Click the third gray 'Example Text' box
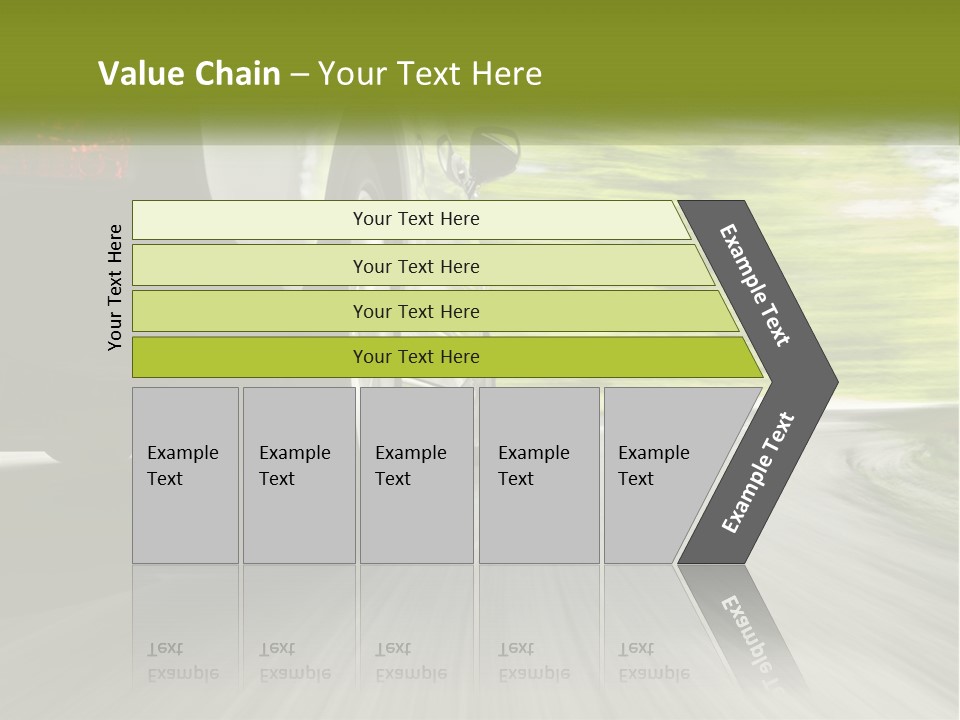Image resolution: width=960 pixels, height=720 pixels. click(x=417, y=475)
